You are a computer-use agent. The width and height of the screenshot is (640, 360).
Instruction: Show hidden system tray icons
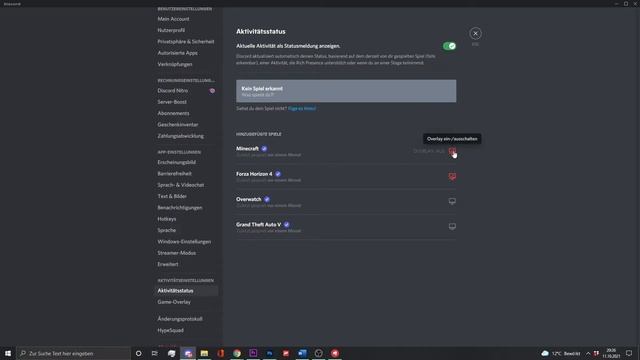588,353
